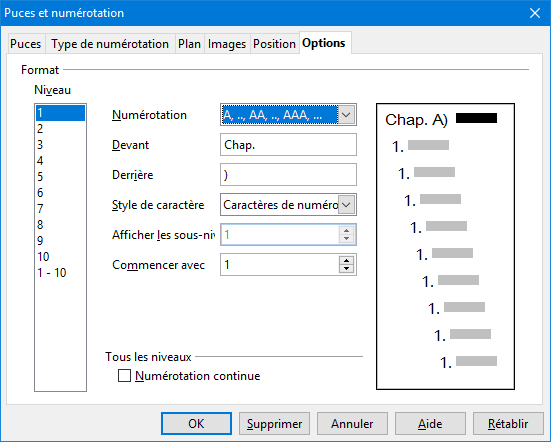Open help with the Aide button

coord(430,424)
